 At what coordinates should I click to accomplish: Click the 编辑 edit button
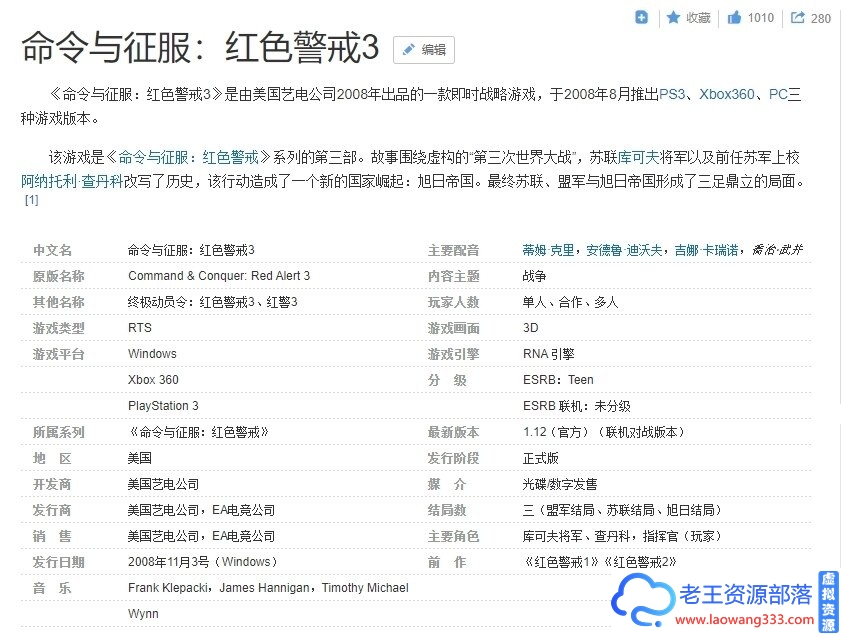[x=424, y=50]
